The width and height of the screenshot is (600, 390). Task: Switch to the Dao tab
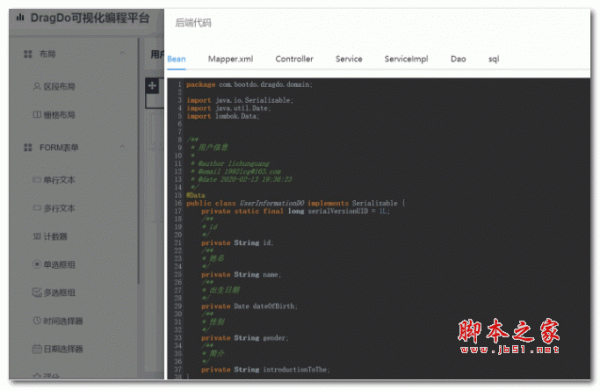[x=458, y=59]
